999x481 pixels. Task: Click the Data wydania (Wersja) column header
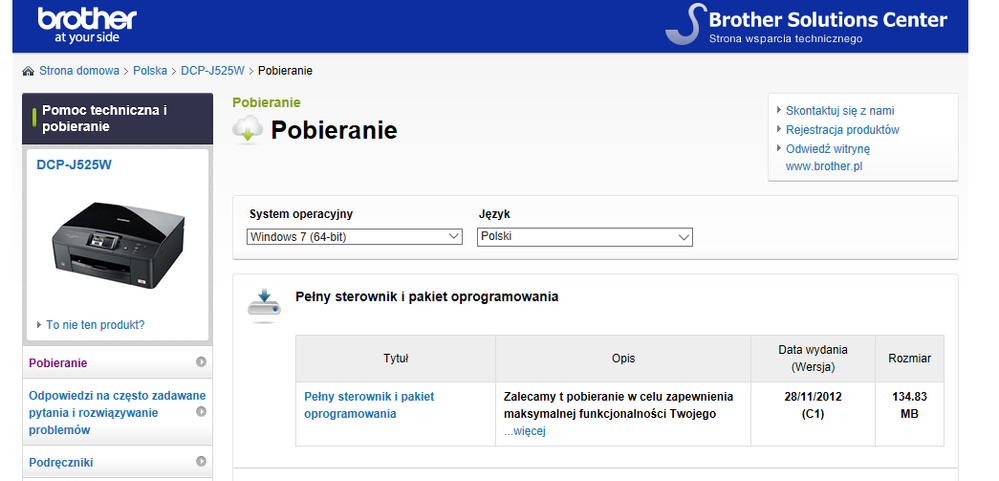[x=813, y=359]
